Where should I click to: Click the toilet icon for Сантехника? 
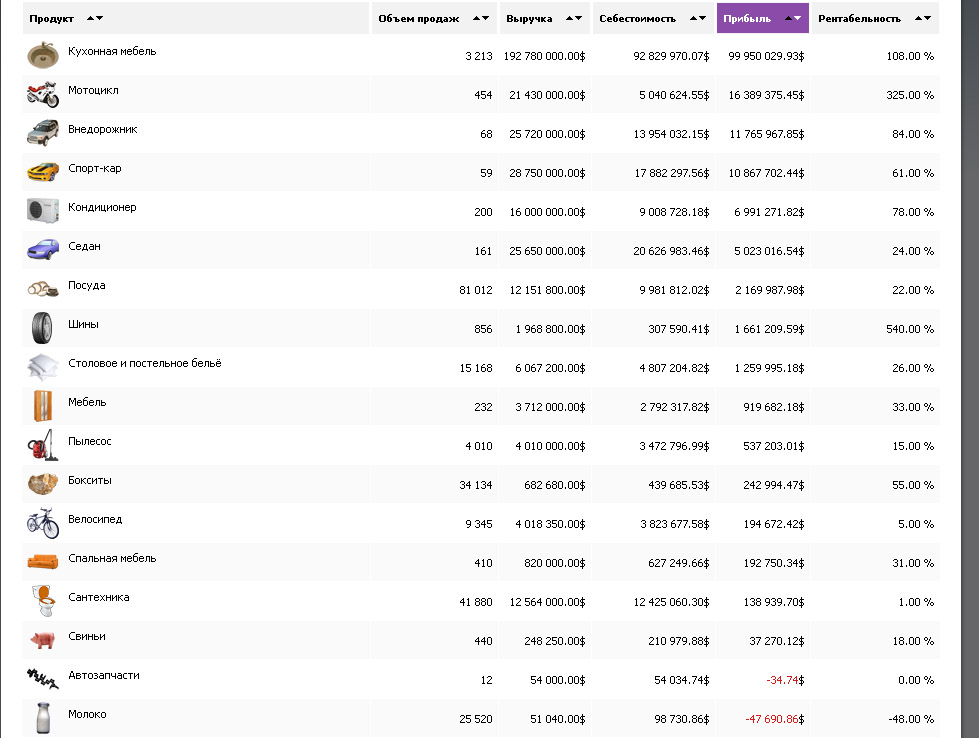(42, 601)
